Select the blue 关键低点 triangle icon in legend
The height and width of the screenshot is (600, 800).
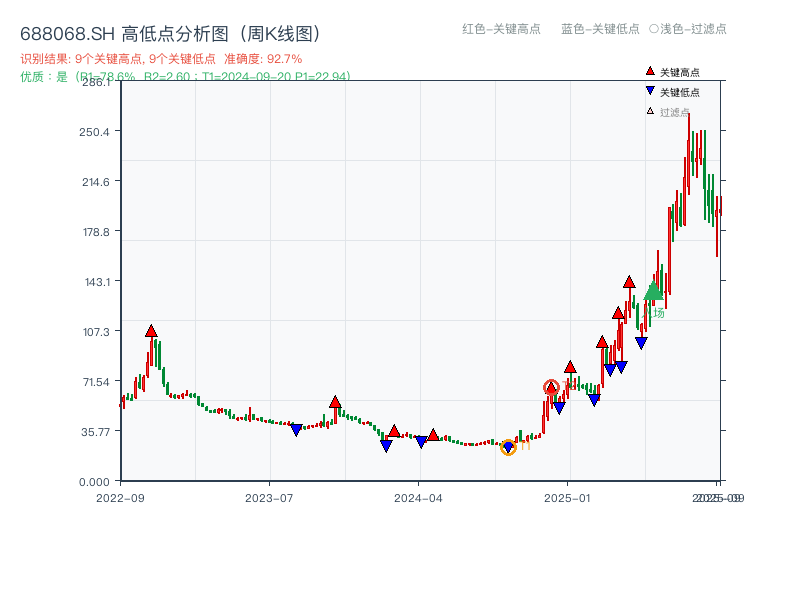[x=650, y=90]
